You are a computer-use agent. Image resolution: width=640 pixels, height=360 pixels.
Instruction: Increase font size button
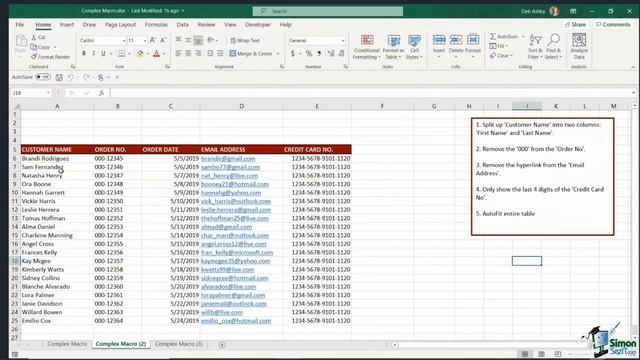click(153, 40)
